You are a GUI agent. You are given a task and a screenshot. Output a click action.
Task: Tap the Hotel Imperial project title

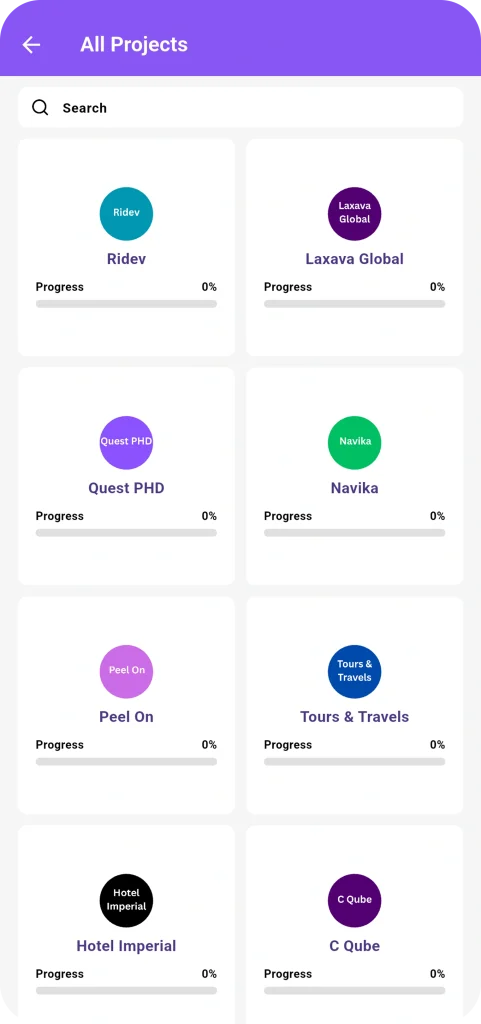coord(126,946)
